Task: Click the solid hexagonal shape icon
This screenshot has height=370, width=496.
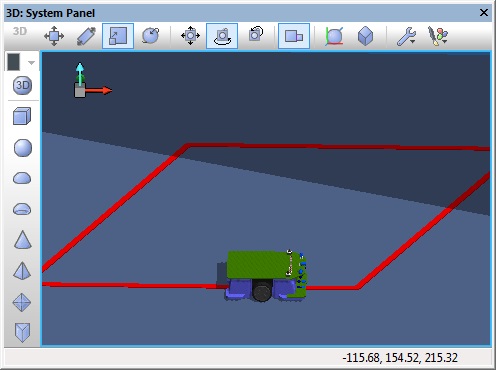Action: point(365,36)
